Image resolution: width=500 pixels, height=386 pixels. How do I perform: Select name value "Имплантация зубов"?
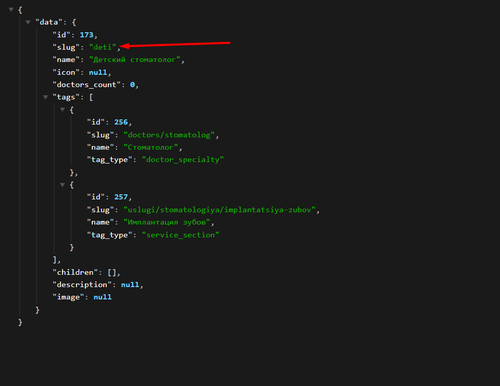pos(167,222)
